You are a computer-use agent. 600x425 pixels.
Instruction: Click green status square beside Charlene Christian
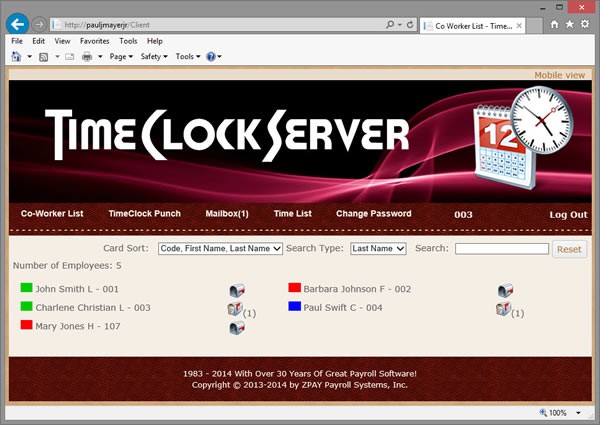pyautogui.click(x=26, y=306)
